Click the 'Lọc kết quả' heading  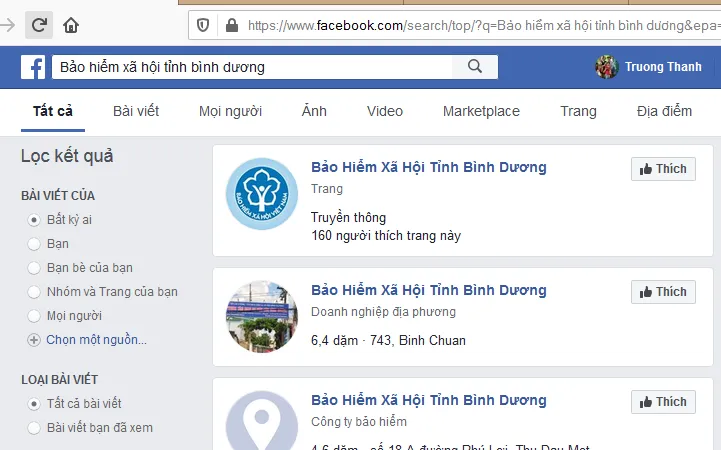point(67,156)
